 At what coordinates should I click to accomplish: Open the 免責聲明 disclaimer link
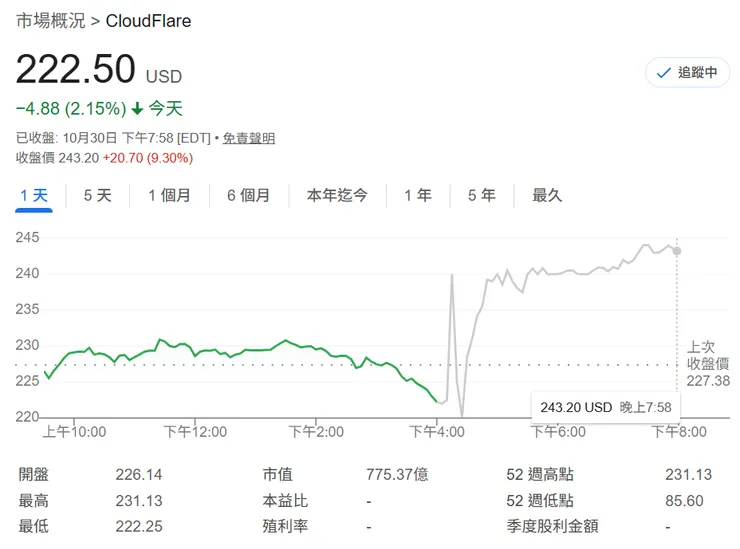coord(249,138)
